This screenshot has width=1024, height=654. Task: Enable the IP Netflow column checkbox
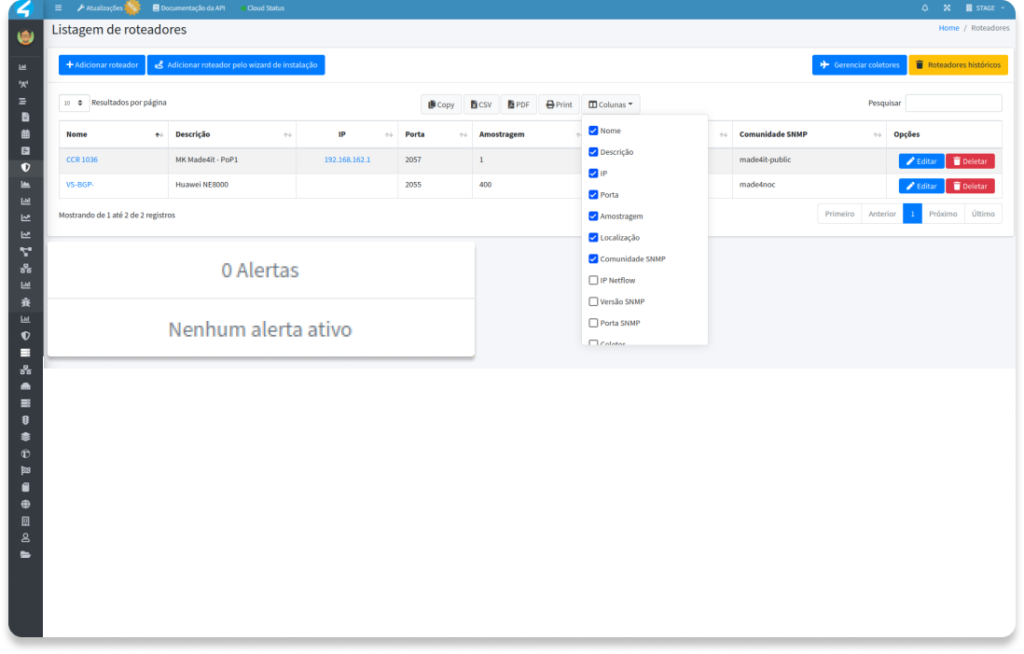(594, 281)
